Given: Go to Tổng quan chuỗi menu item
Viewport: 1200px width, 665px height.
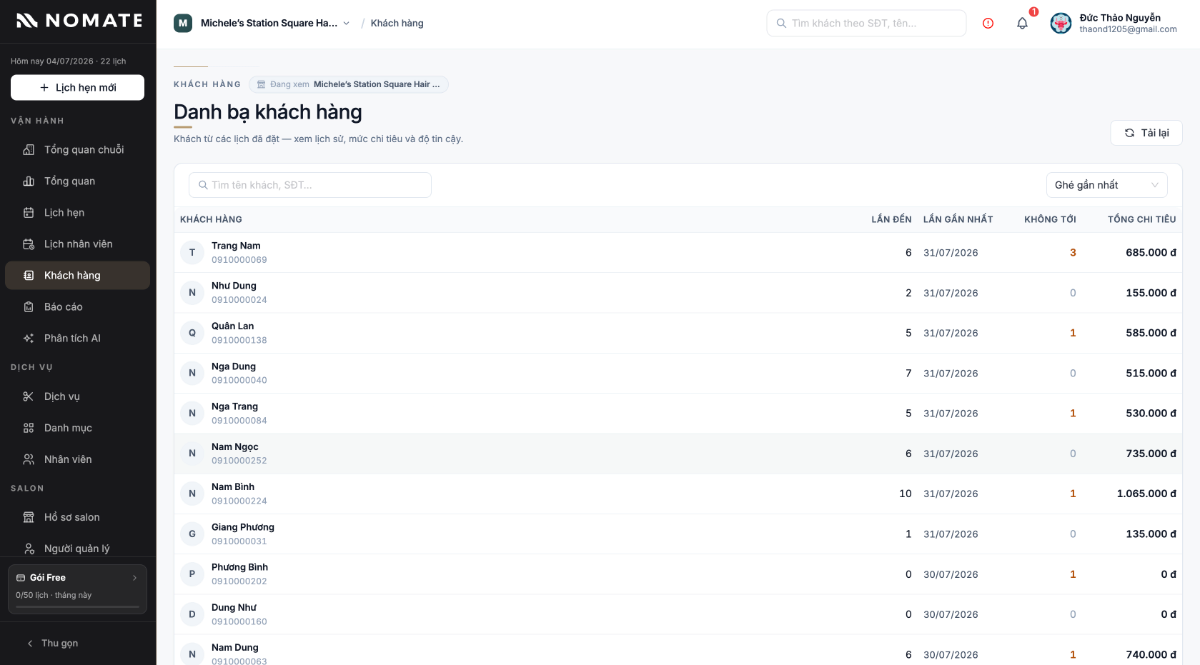Looking at the screenshot, I should click(x=78, y=150).
